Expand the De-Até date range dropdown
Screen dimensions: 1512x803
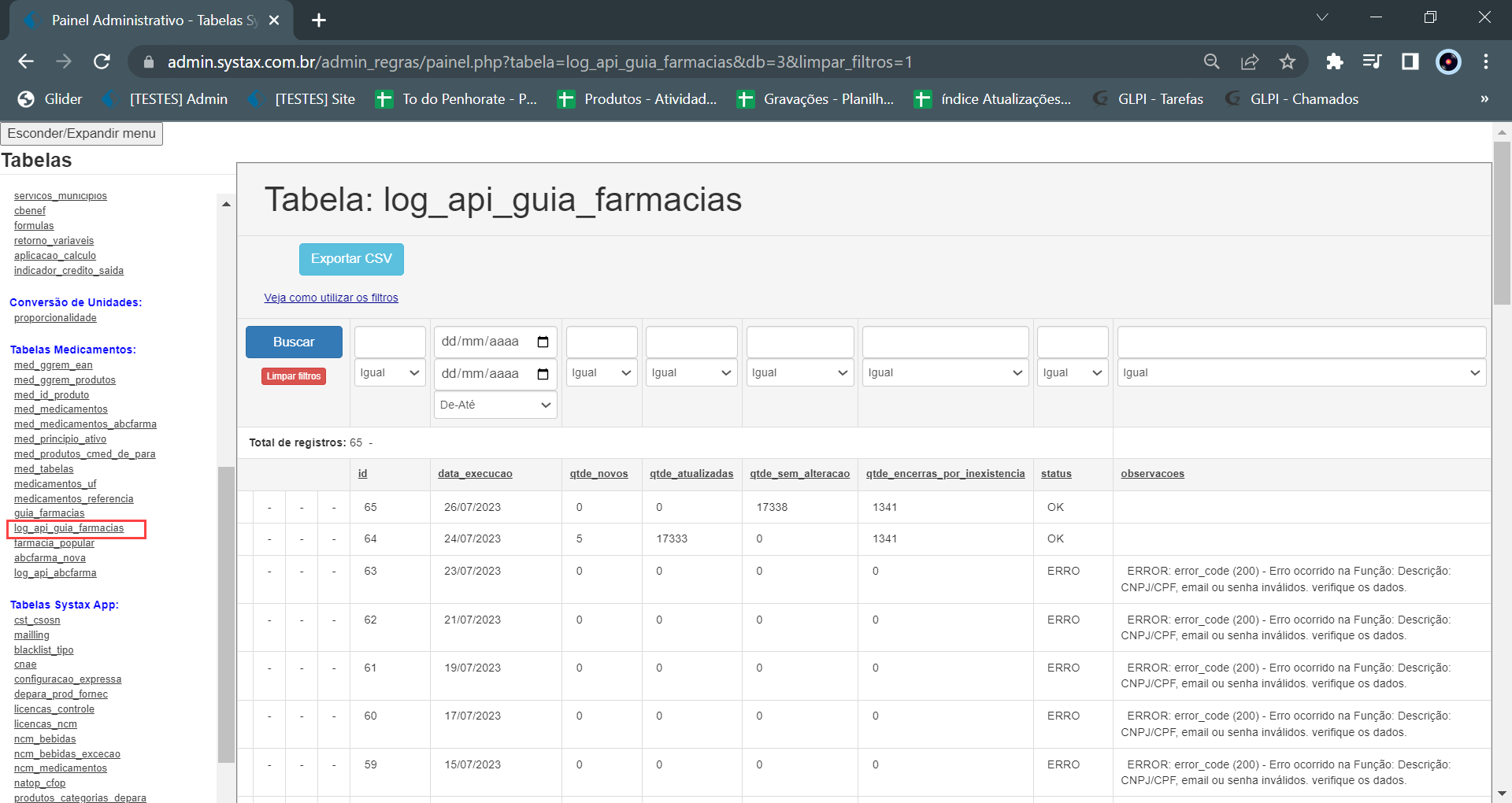click(495, 405)
